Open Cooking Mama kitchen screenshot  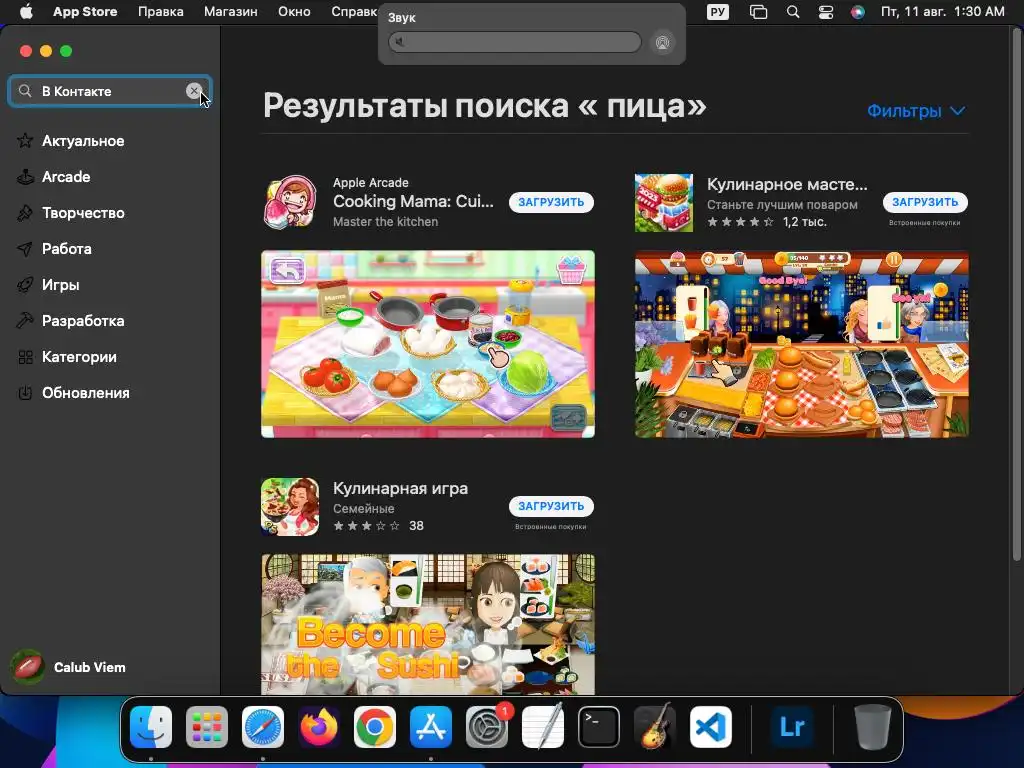[428, 344]
